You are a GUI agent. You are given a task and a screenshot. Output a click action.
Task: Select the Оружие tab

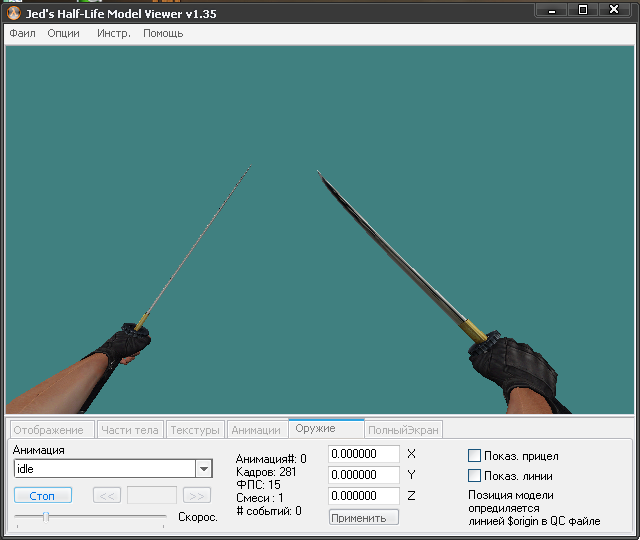pos(326,429)
